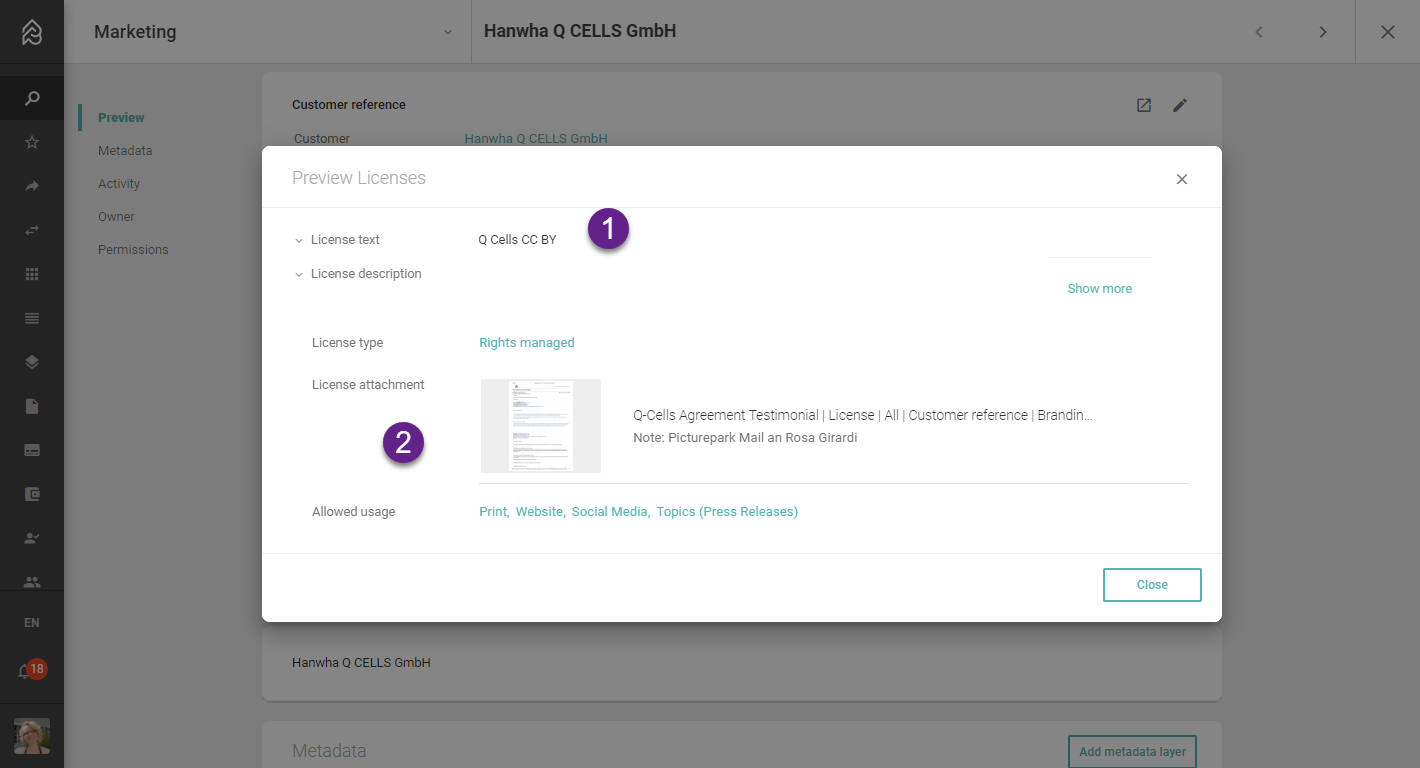The height and width of the screenshot is (768, 1420).
Task: Select the Owner tab
Action: [x=116, y=217]
